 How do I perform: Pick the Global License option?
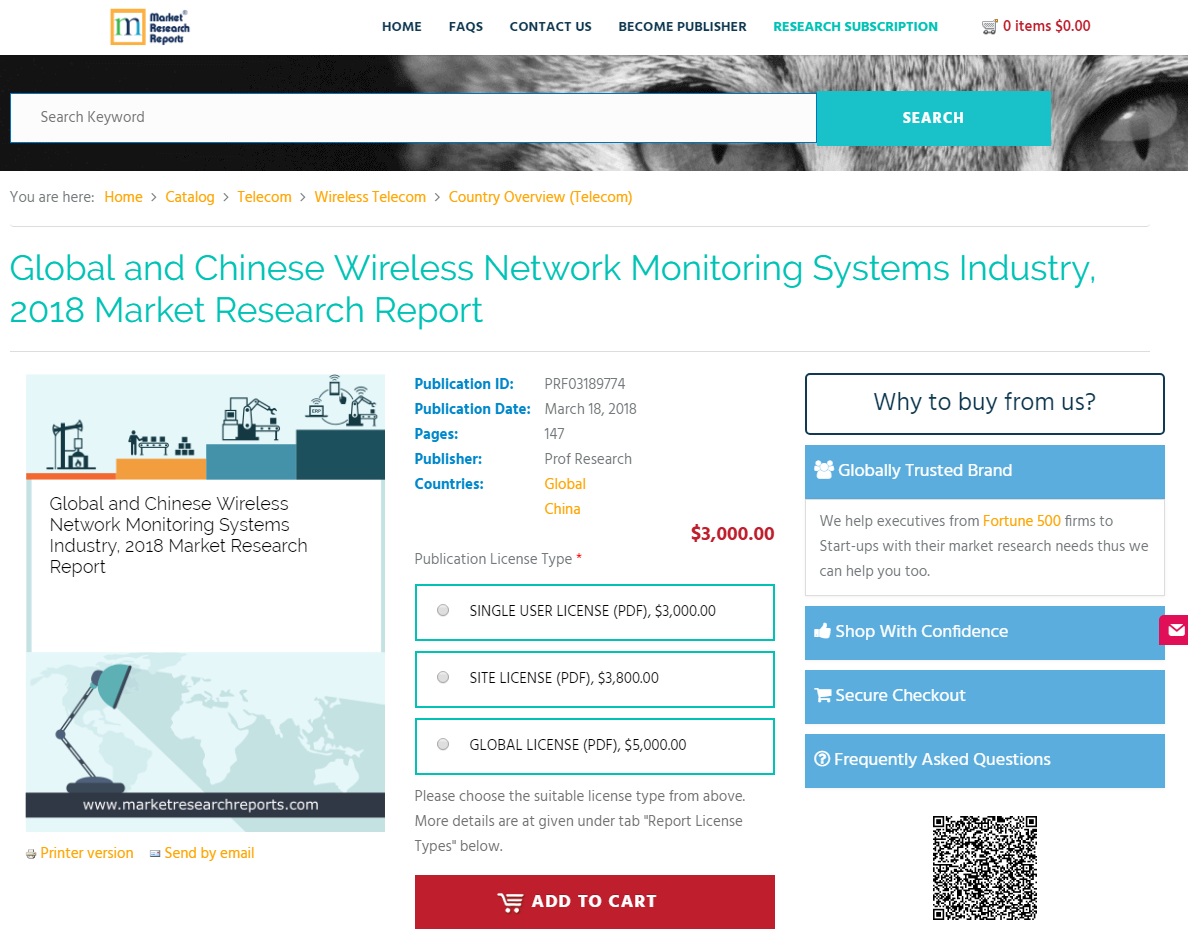442,744
